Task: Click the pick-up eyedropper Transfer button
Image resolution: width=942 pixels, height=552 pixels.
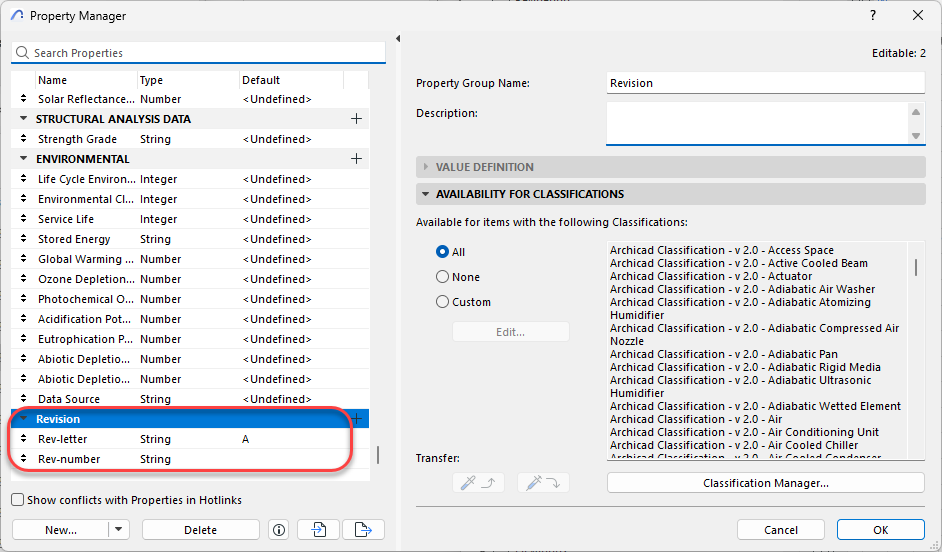Action: pyautogui.click(x=478, y=483)
